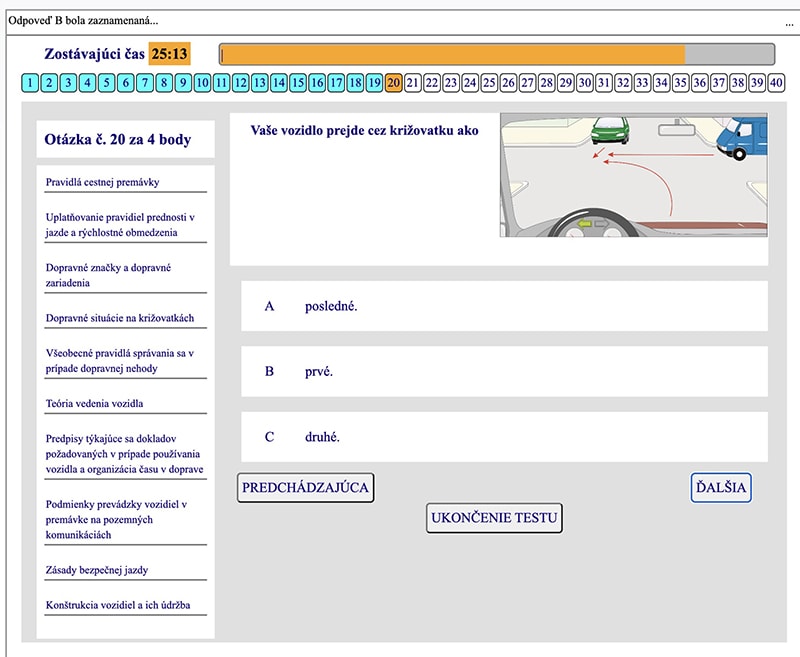Jump to question 3
Screen dimensions: 800x657
(68, 83)
